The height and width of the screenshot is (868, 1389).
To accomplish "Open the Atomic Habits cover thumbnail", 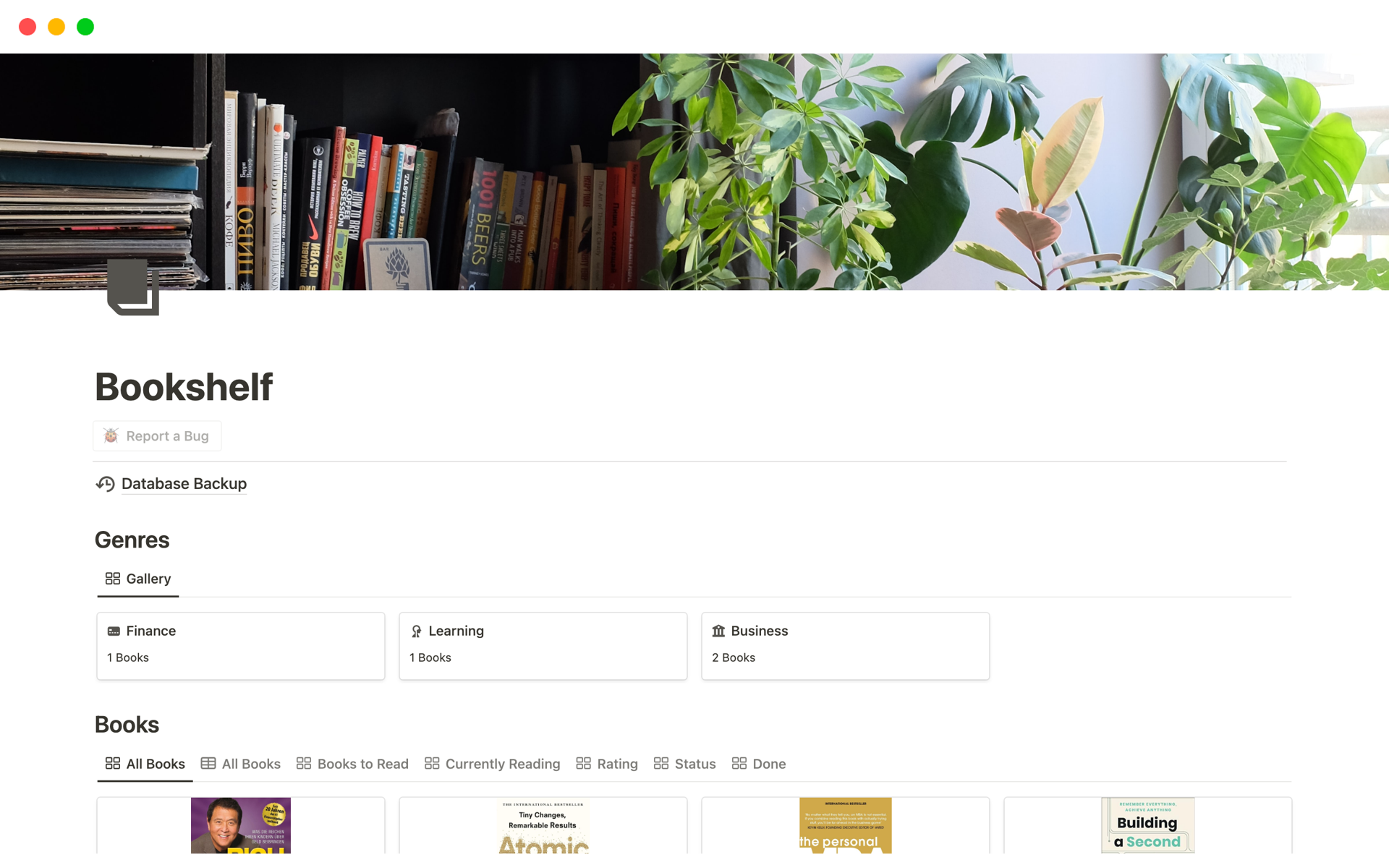I will (x=543, y=825).
